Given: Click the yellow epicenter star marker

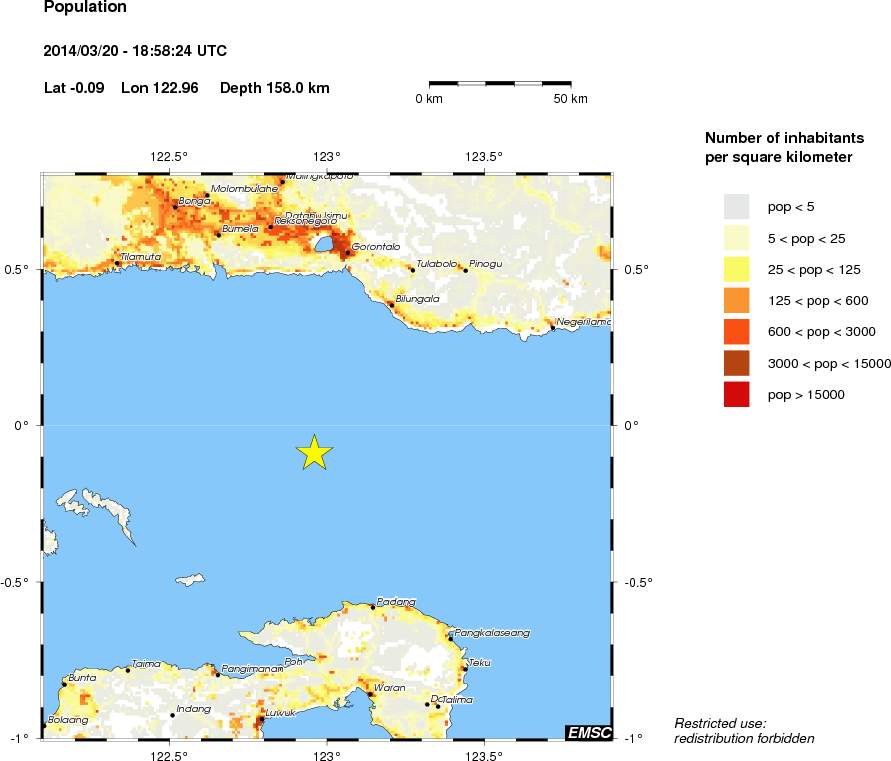Looking at the screenshot, I should [x=314, y=452].
